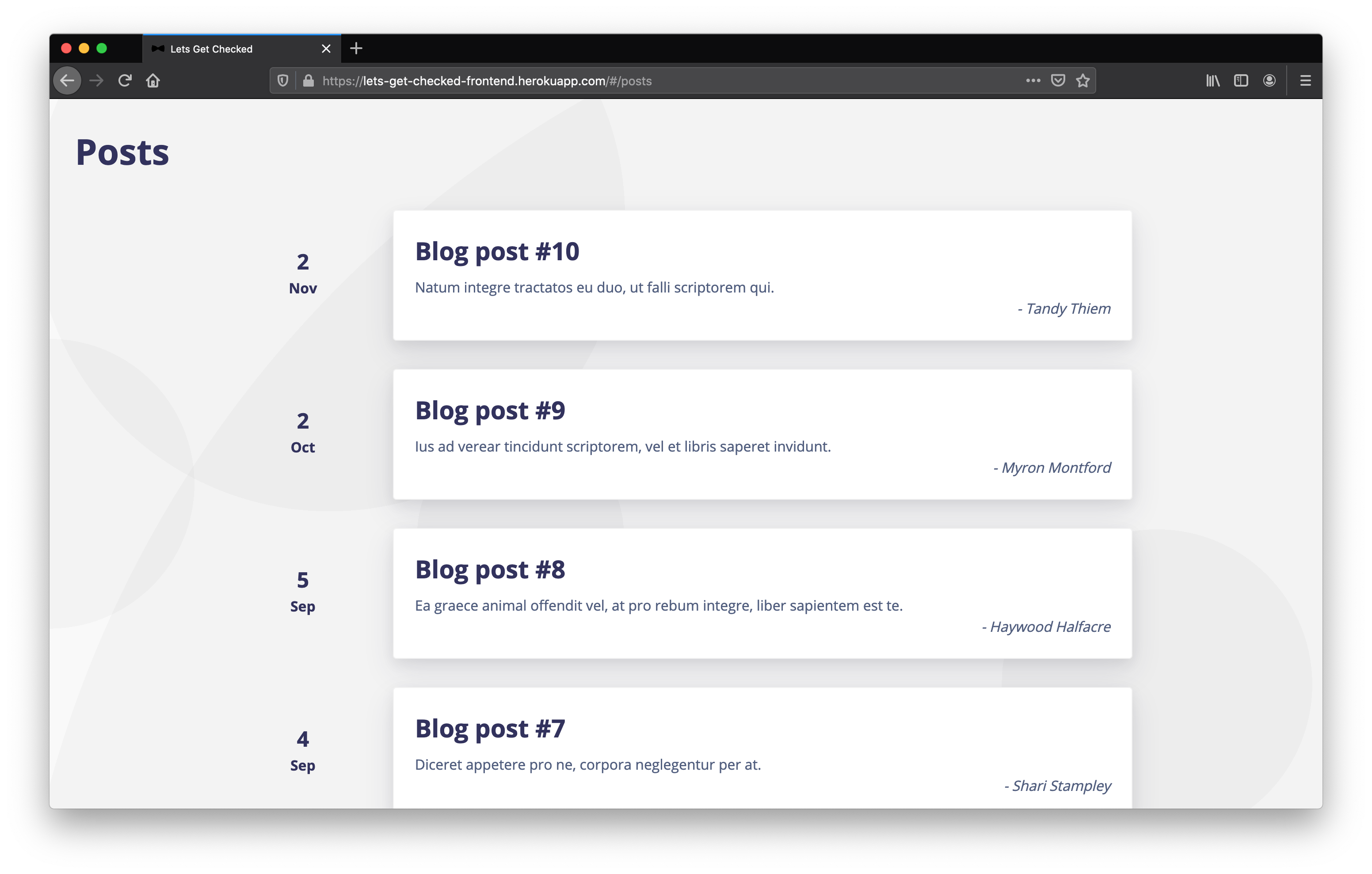The width and height of the screenshot is (1372, 874).
Task: Open Firefox account icon
Action: (1269, 80)
